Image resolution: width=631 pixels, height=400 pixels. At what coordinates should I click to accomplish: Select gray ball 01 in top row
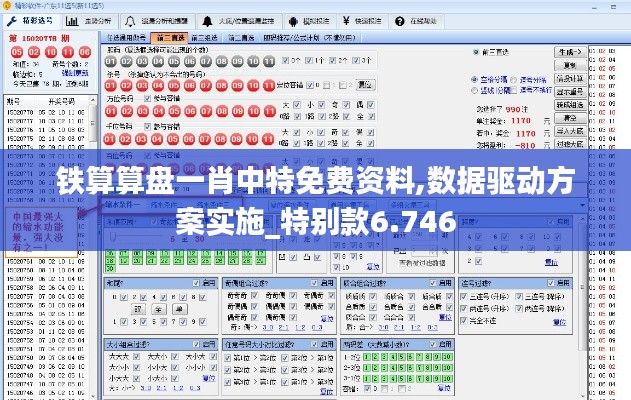(x=111, y=62)
